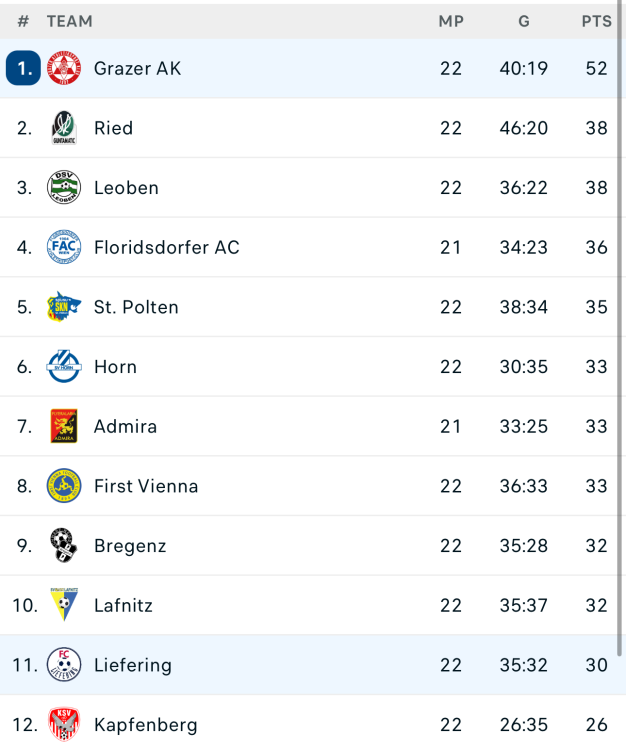Select the St. Polten wolf logo
This screenshot has height=750, width=626.
(64, 307)
